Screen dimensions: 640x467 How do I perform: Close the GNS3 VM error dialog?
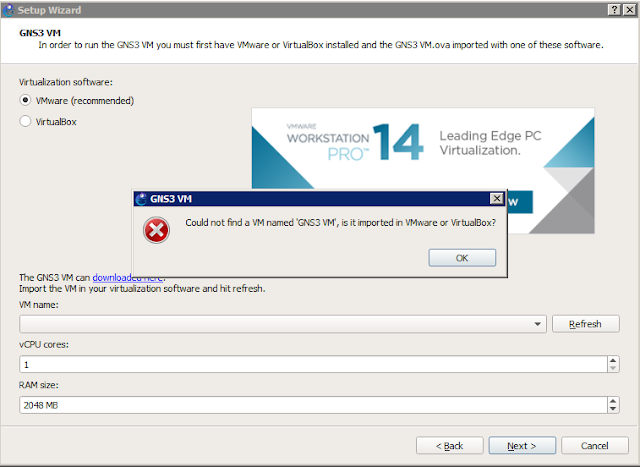pyautogui.click(x=496, y=198)
